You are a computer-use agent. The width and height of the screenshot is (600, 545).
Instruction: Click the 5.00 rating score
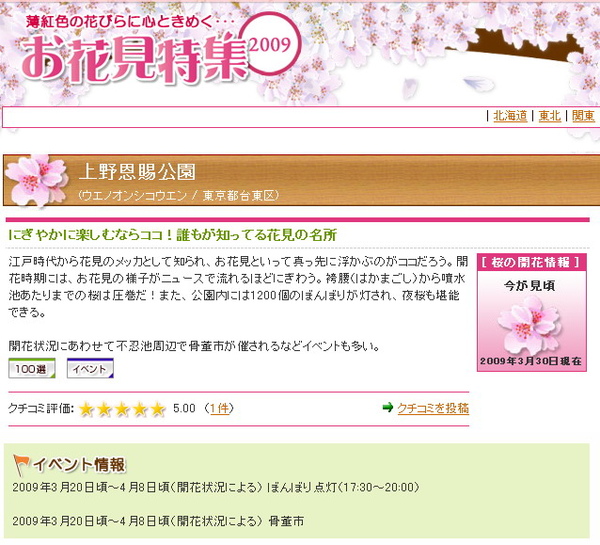184,408
